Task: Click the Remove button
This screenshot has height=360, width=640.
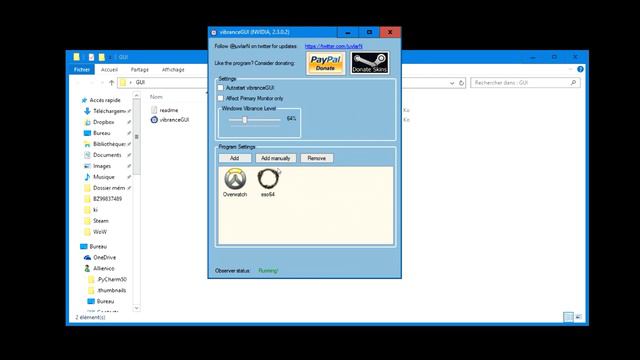Action: pos(317,158)
